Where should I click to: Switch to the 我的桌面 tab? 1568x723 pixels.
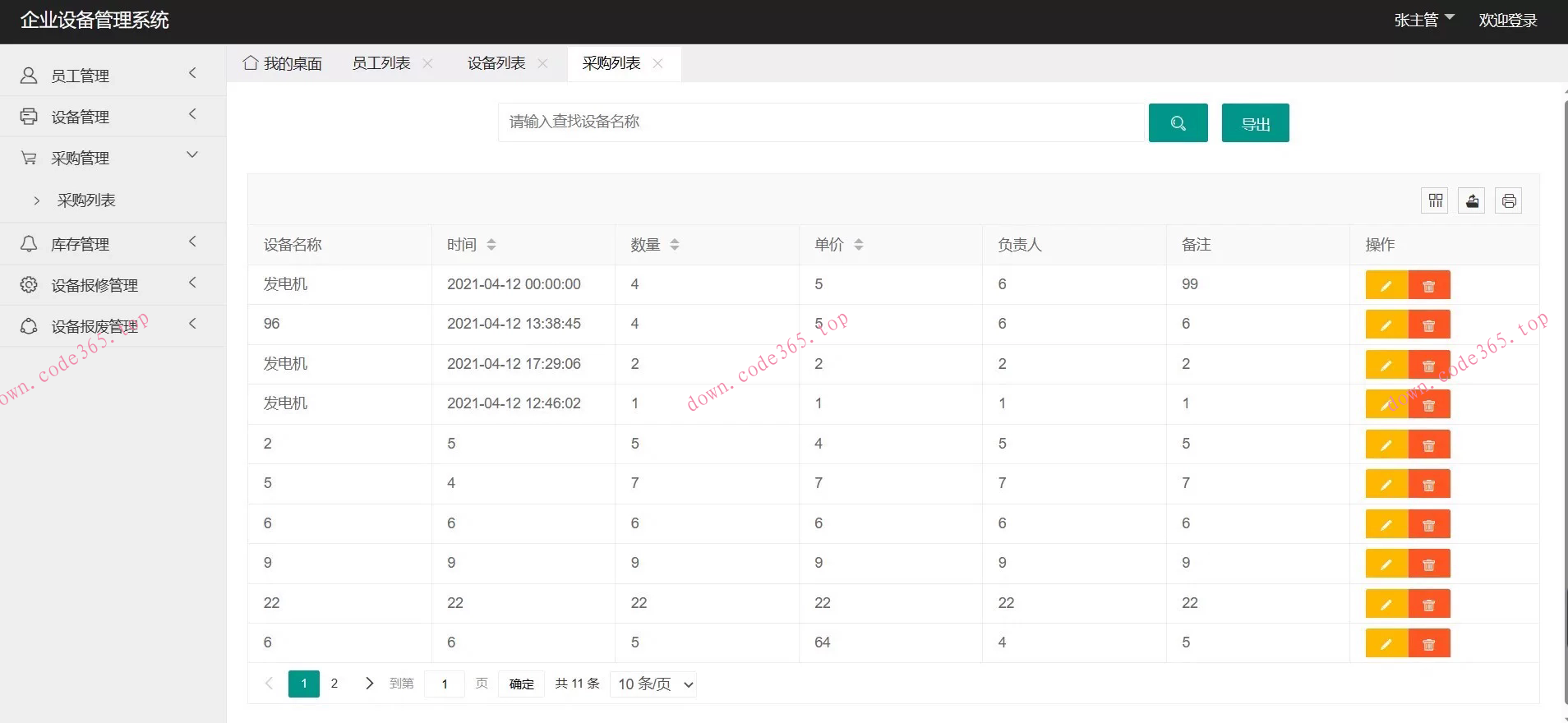click(x=283, y=63)
